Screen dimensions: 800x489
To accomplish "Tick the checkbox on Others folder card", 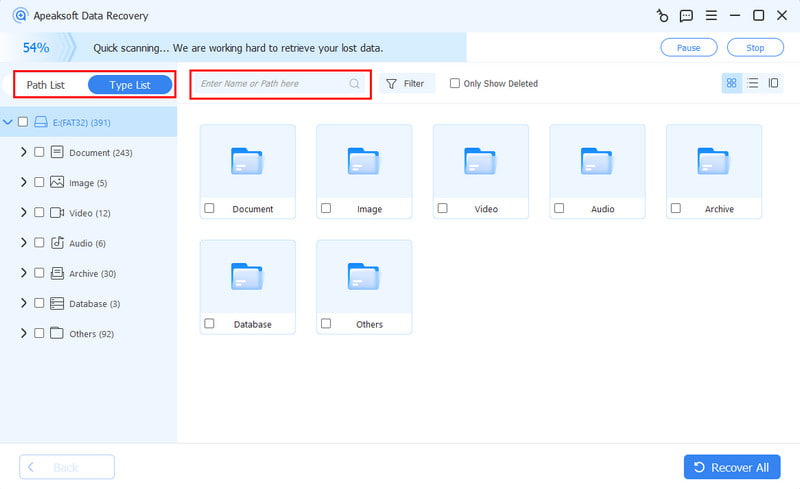I will 326,323.
